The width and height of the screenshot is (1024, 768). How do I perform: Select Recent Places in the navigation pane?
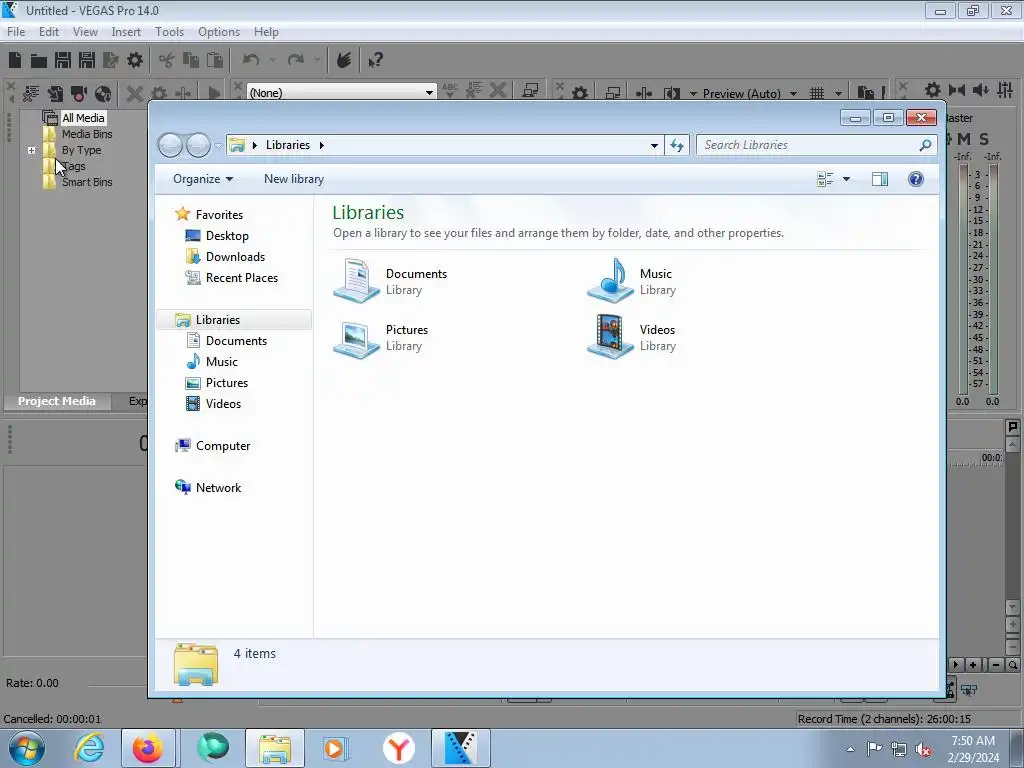pyautogui.click(x=242, y=278)
